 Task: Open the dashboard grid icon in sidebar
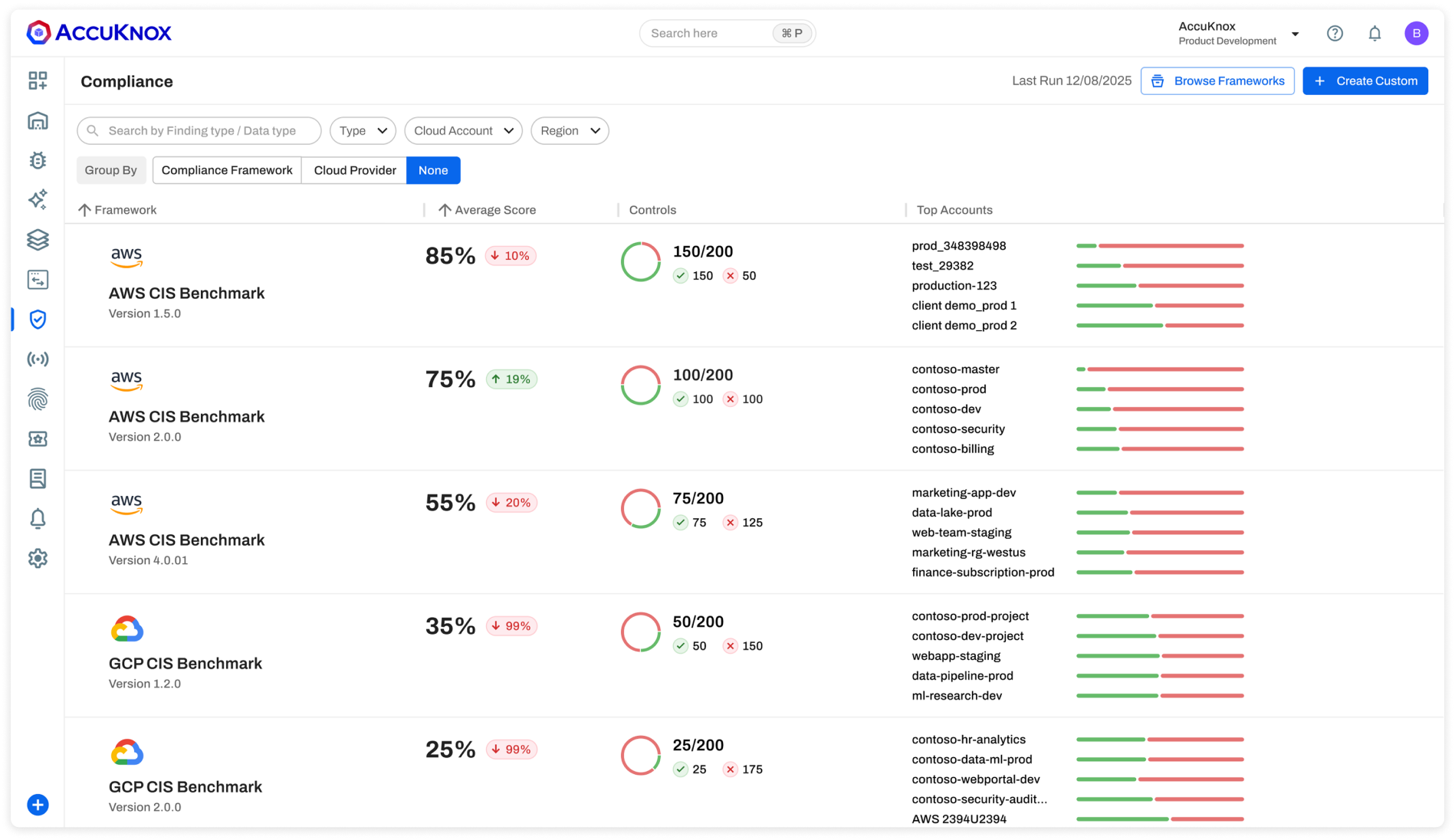(38, 80)
